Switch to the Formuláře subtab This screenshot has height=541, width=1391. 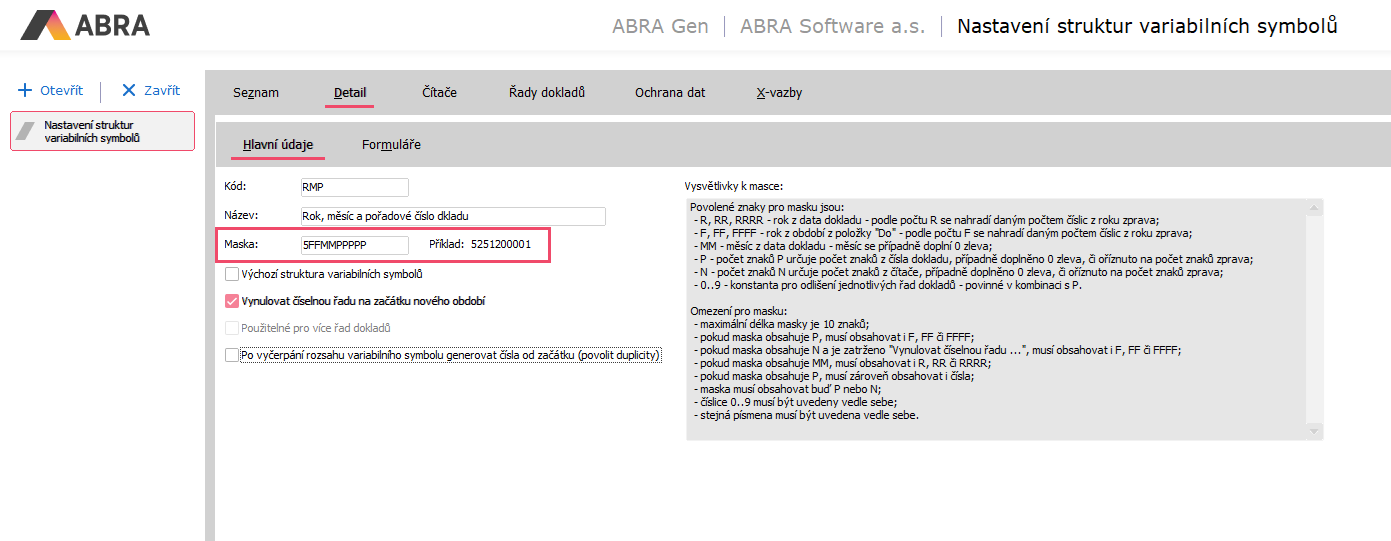click(391, 145)
